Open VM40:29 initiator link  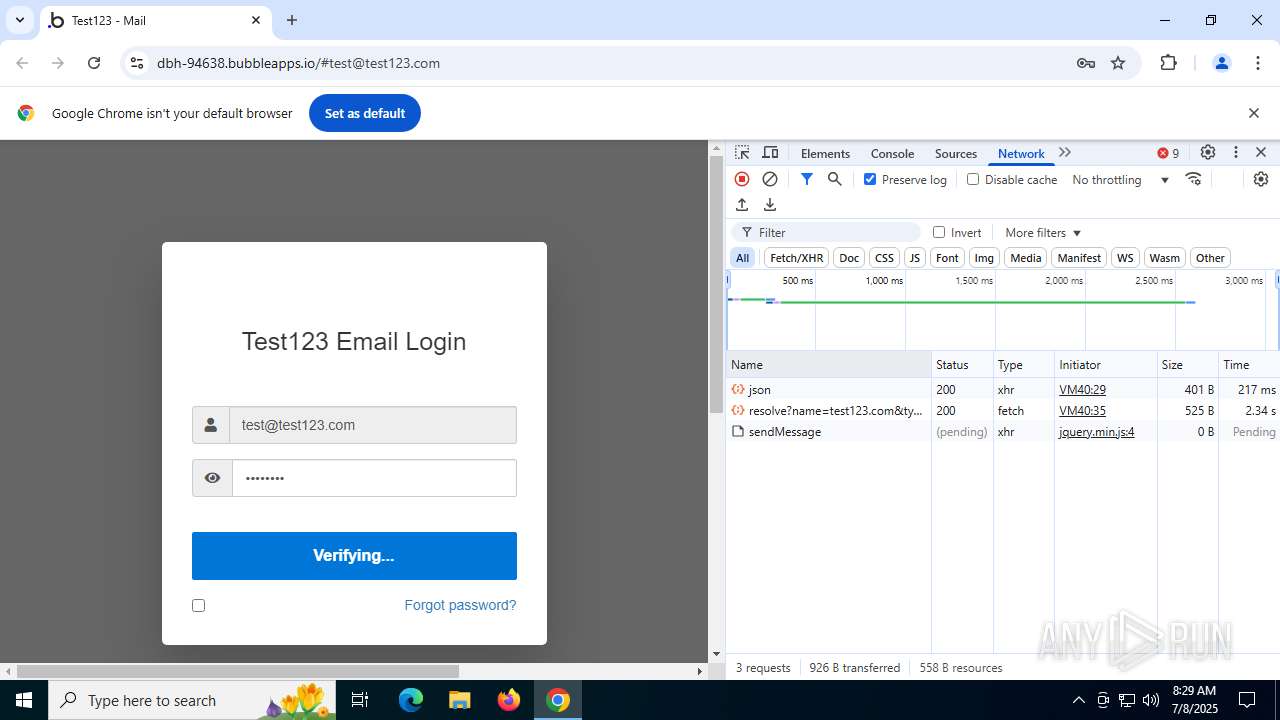click(x=1082, y=389)
